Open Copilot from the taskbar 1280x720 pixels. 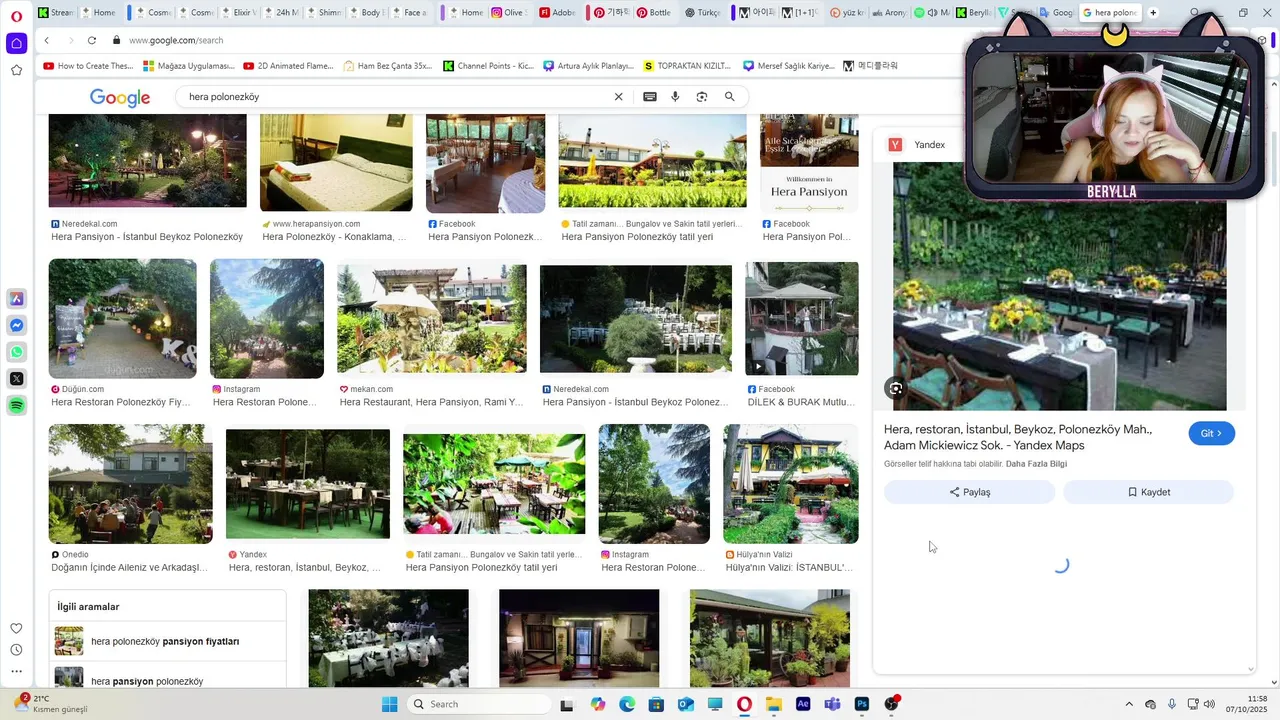coord(598,704)
